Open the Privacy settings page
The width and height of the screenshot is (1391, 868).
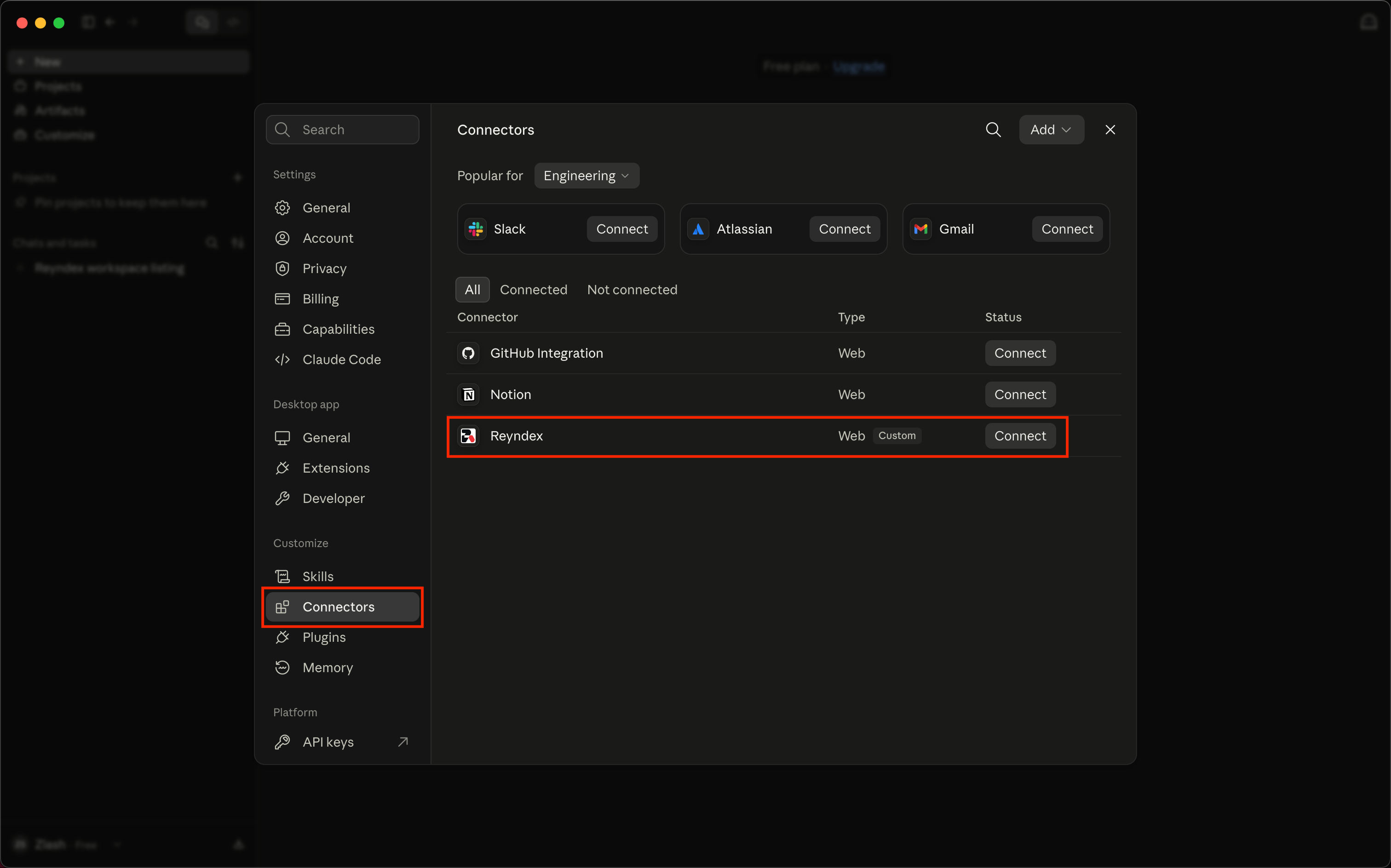pyautogui.click(x=342, y=268)
